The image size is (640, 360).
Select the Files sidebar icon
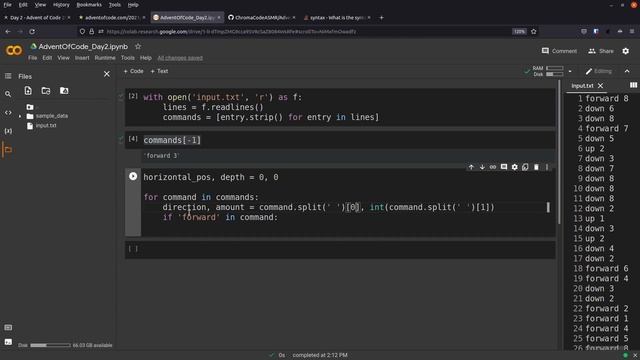coord(8,150)
